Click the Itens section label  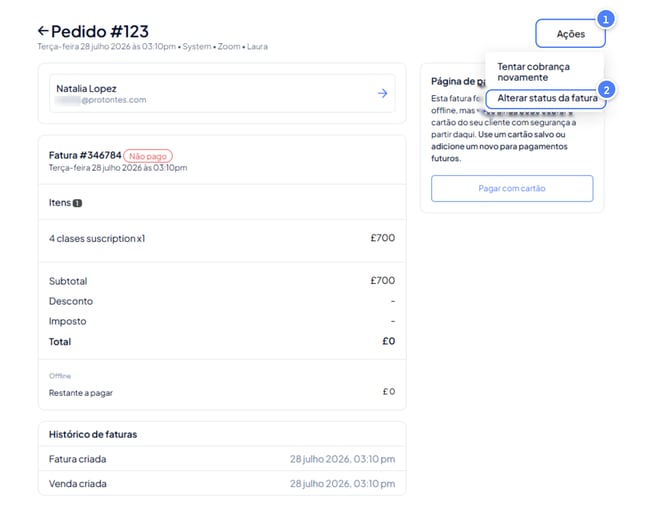[60, 203]
